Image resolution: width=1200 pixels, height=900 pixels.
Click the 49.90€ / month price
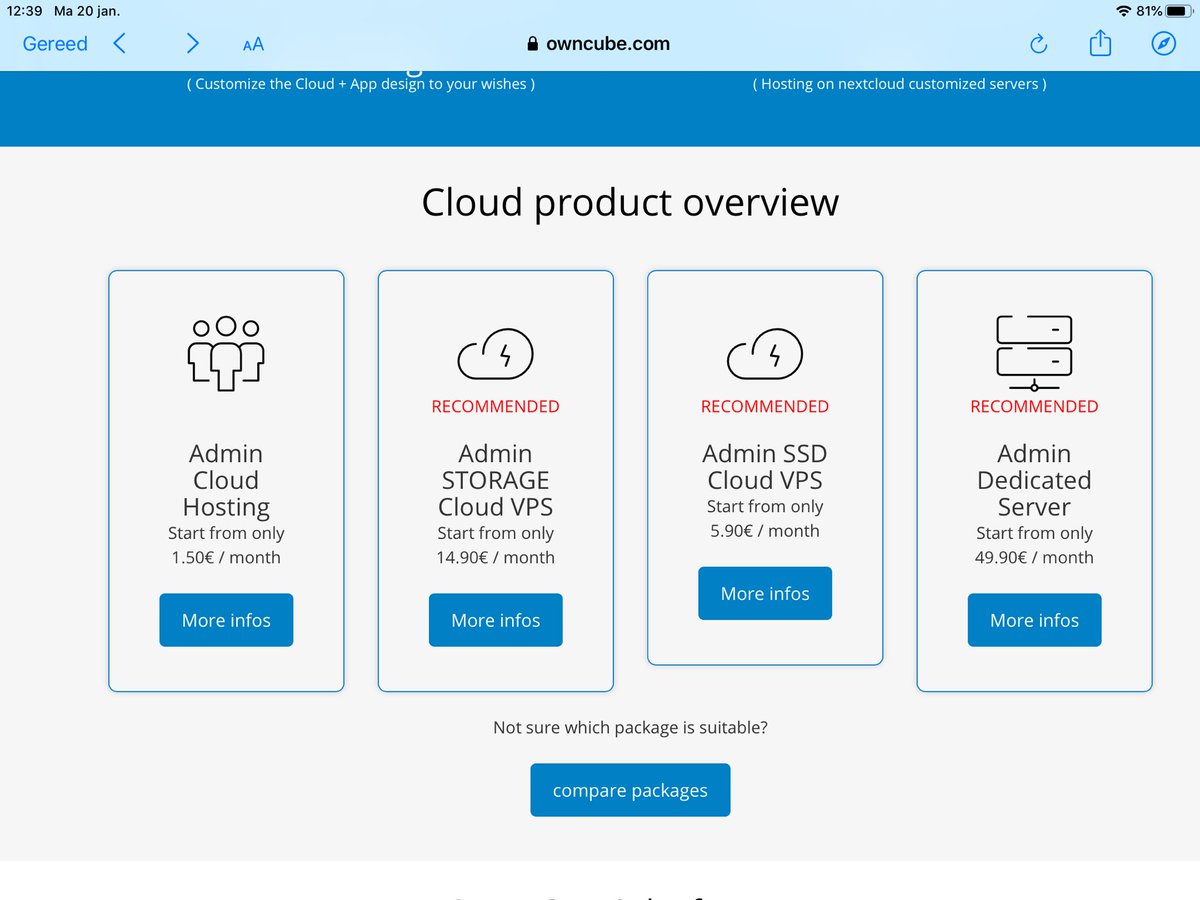[1034, 558]
